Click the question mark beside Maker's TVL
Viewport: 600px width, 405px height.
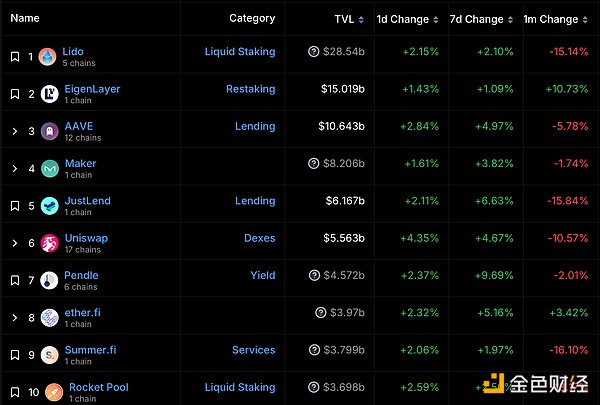point(314,164)
